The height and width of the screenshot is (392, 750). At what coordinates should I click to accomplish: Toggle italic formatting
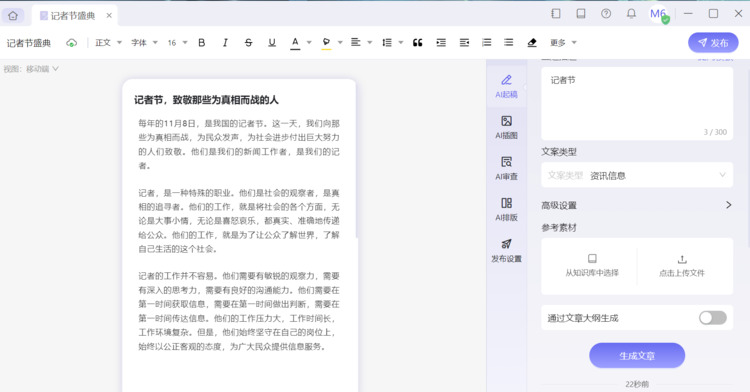point(225,43)
